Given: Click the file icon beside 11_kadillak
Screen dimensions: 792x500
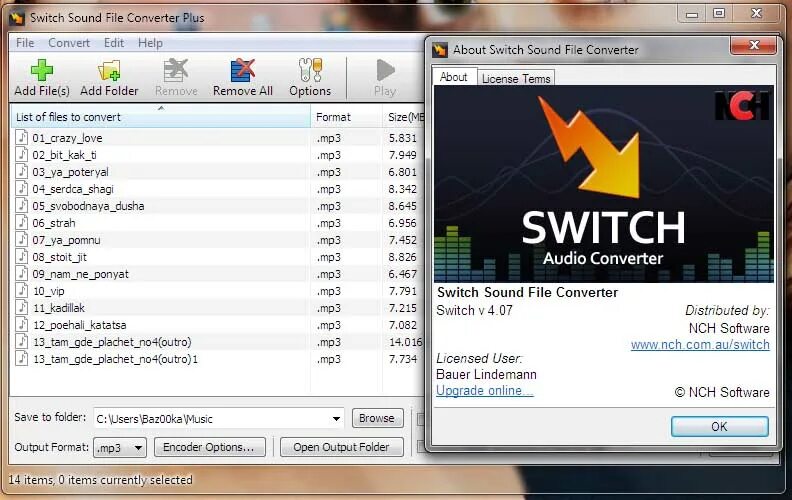Looking at the screenshot, I should pos(21,308).
